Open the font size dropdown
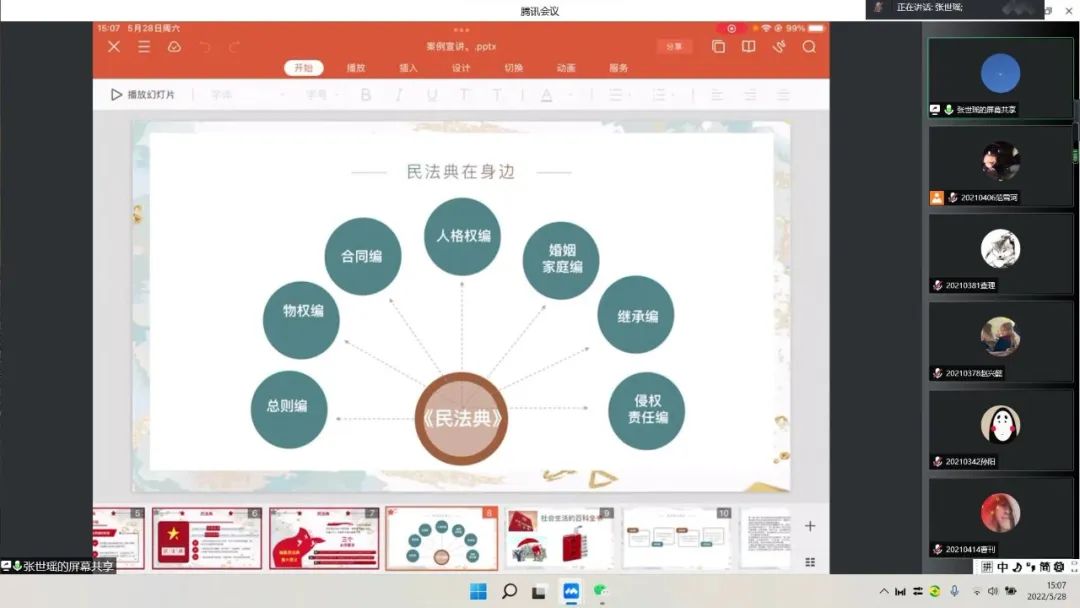Screen dimensions: 1080x608 322,95
